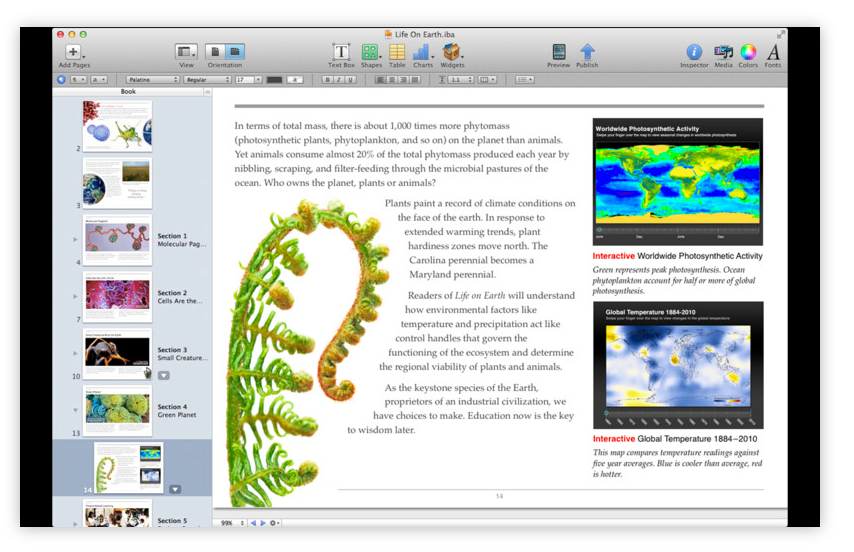Select Section 2 Cells Are the label
The width and height of the screenshot is (854, 552).
[180, 297]
